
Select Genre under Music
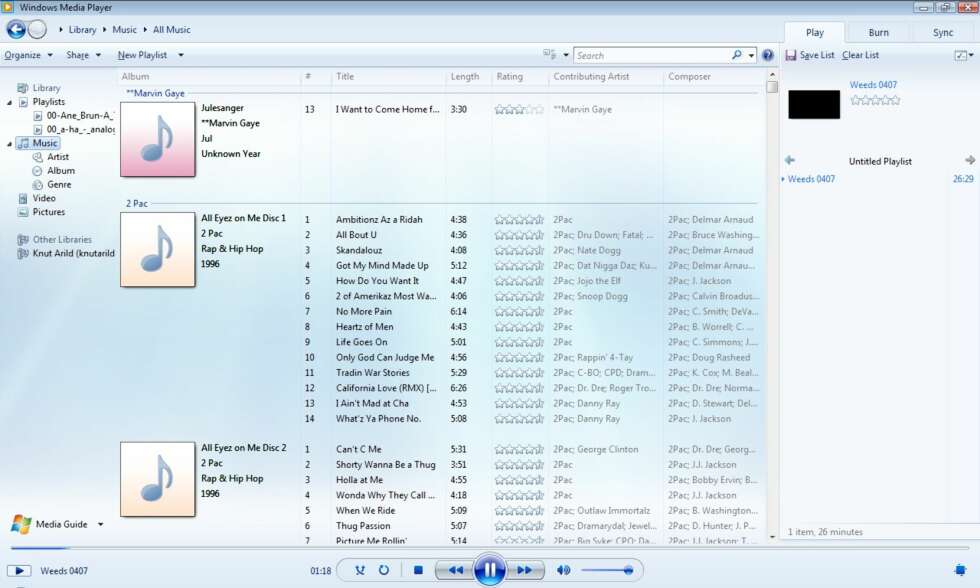coord(59,184)
